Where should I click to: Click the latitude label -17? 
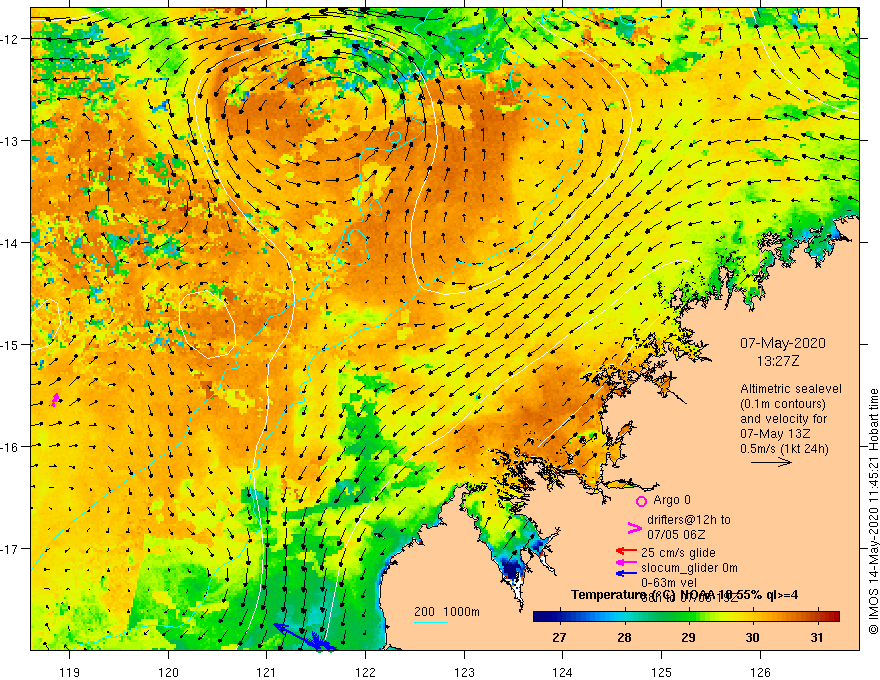[x=11, y=548]
